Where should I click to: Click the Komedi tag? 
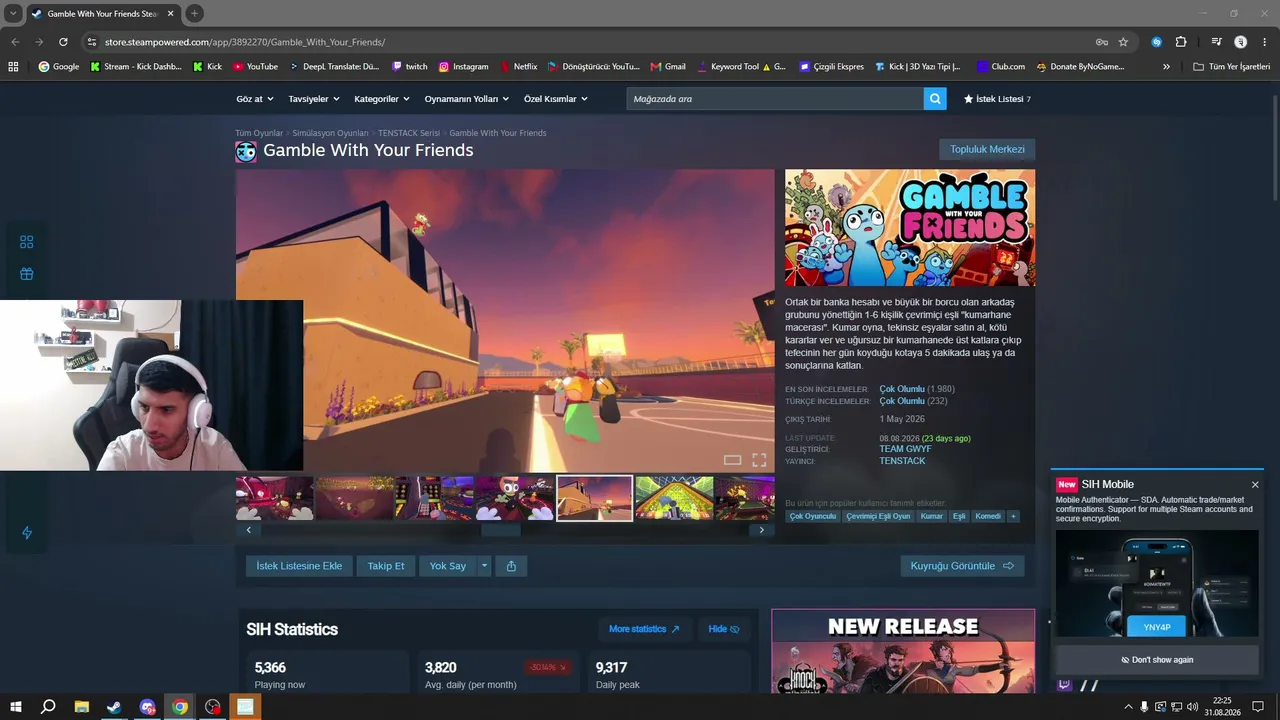988,516
